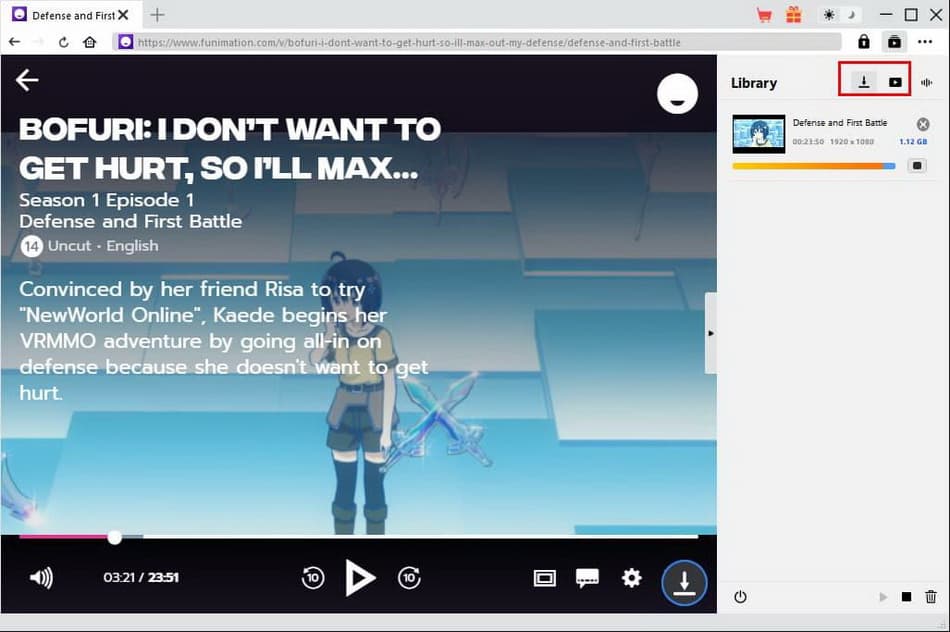The height and width of the screenshot is (632, 950).
Task: Skip forward 10 seconds in video
Action: click(x=409, y=577)
